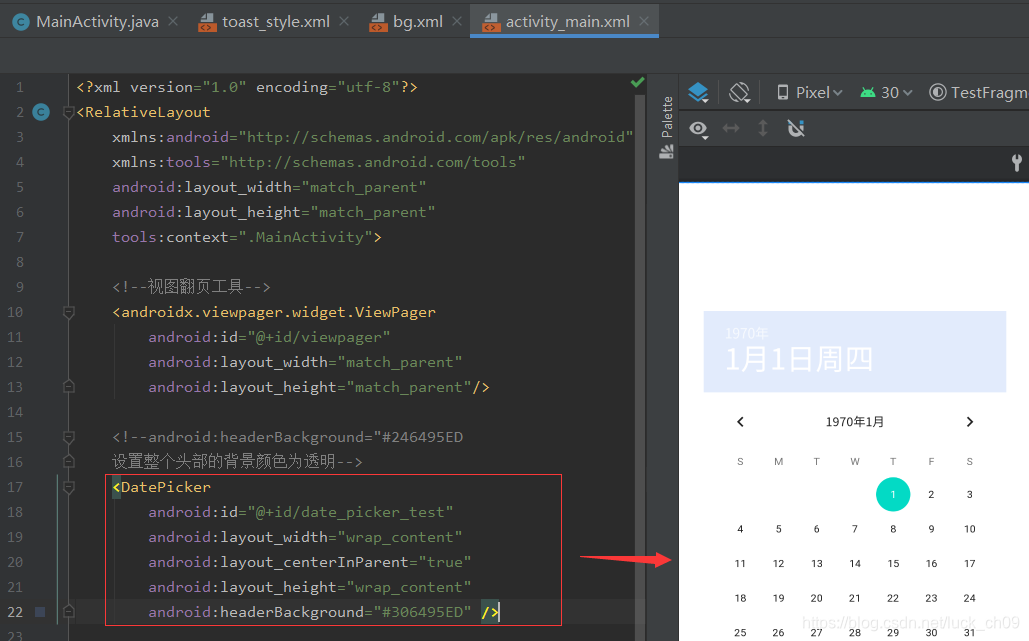The image size is (1029, 641).
Task: Select day 15 in the calendar
Action: (x=893, y=564)
